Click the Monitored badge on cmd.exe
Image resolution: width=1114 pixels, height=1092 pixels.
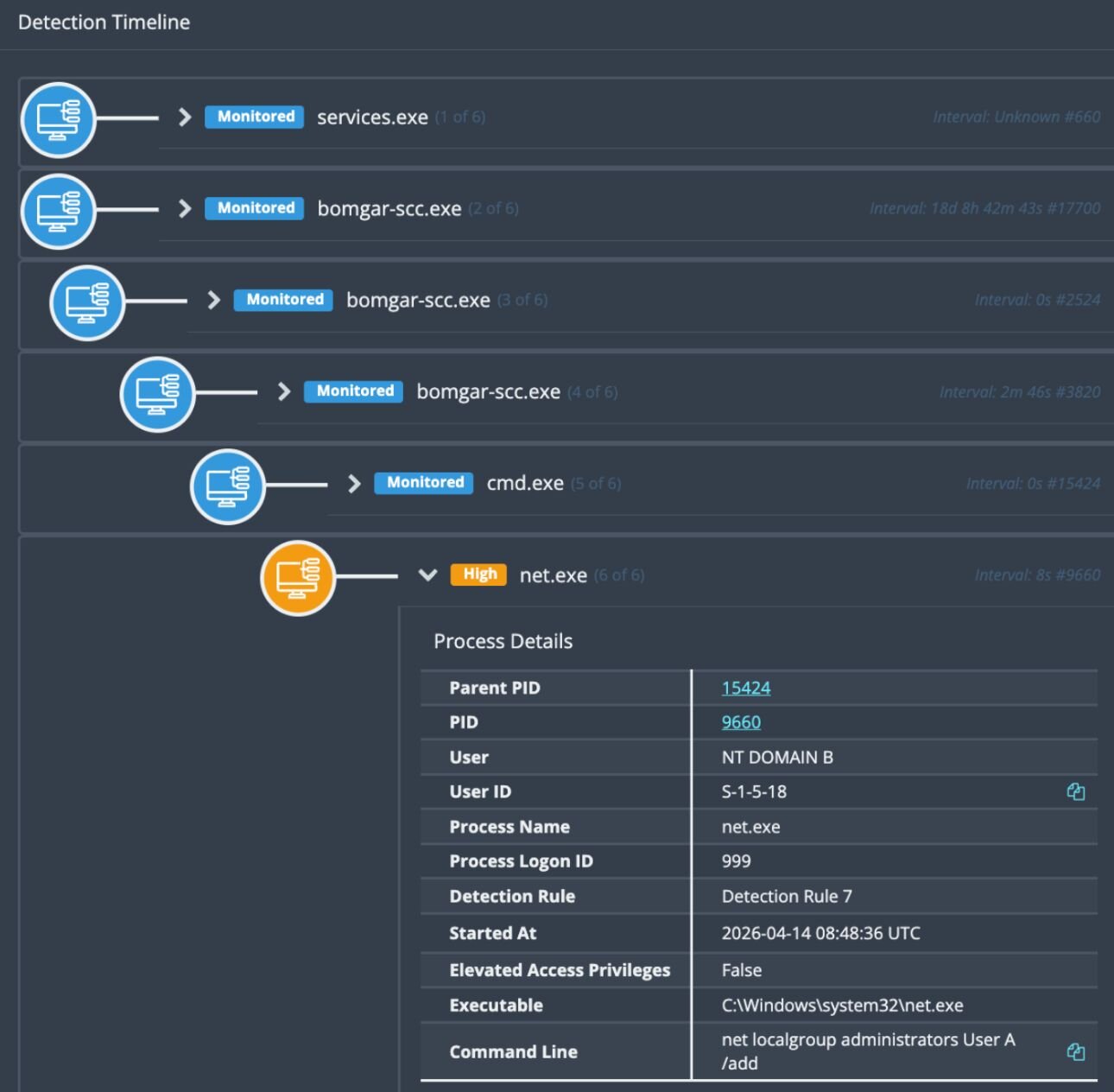(423, 483)
